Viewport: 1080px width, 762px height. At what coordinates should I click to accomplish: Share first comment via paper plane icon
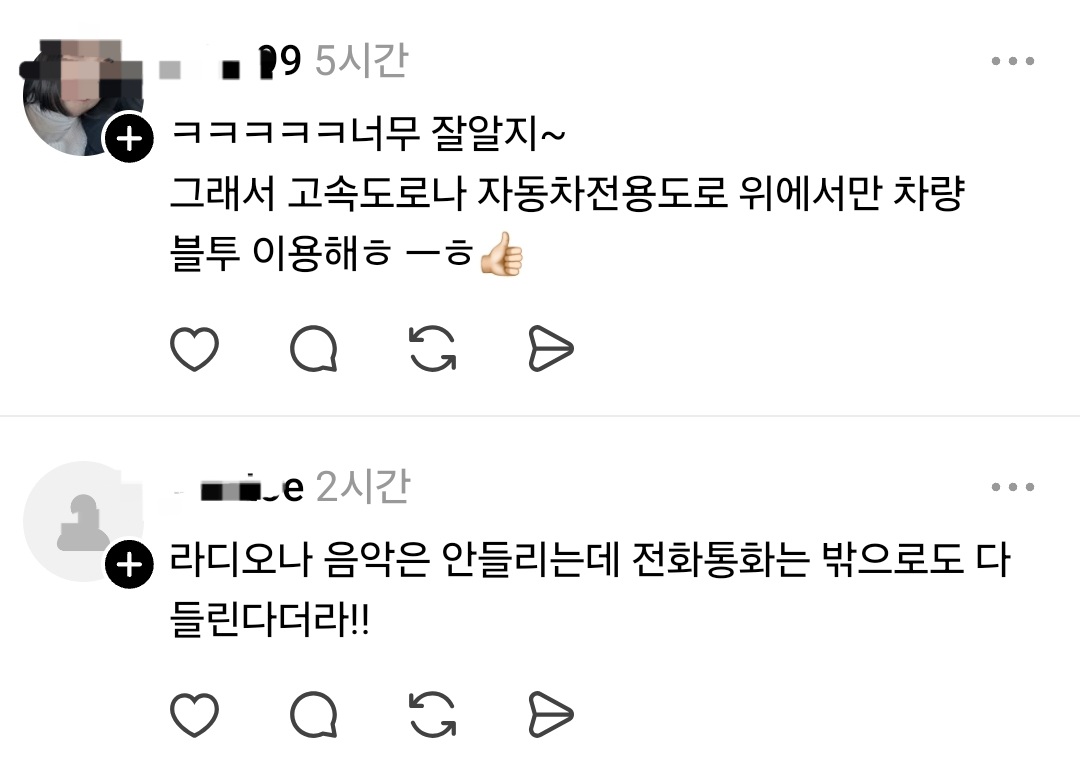point(550,349)
